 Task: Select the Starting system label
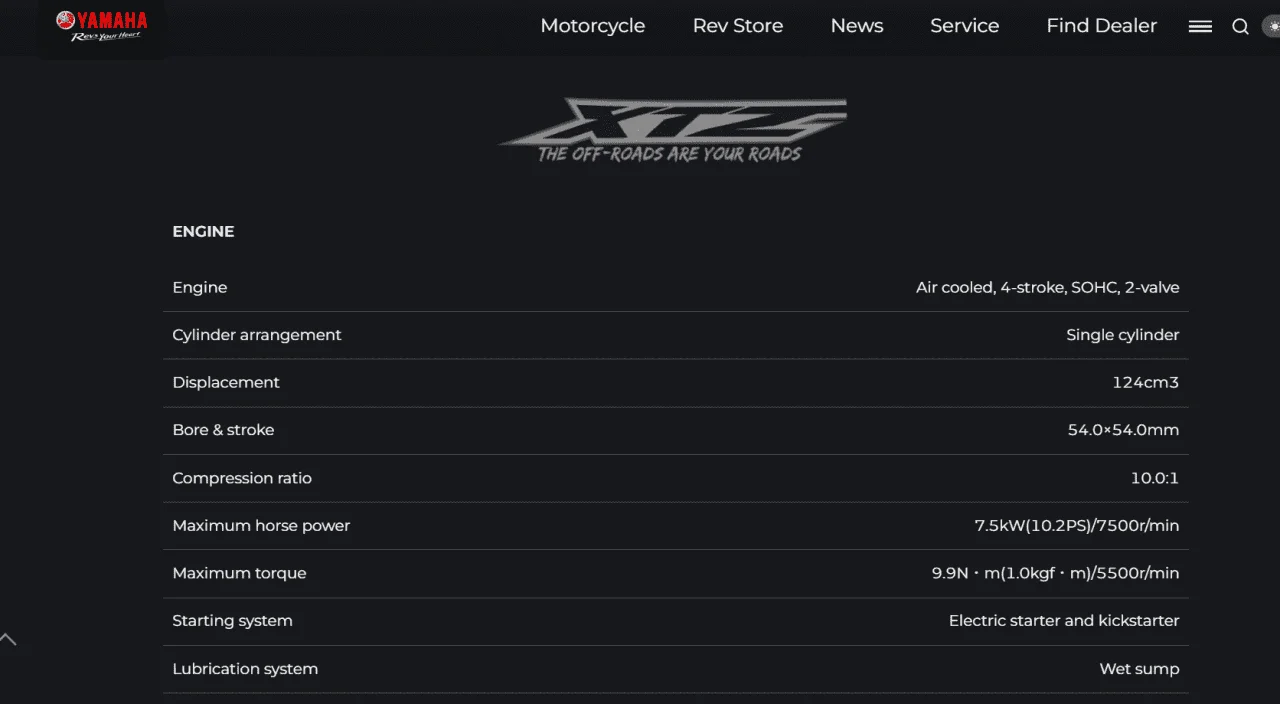[x=232, y=621]
